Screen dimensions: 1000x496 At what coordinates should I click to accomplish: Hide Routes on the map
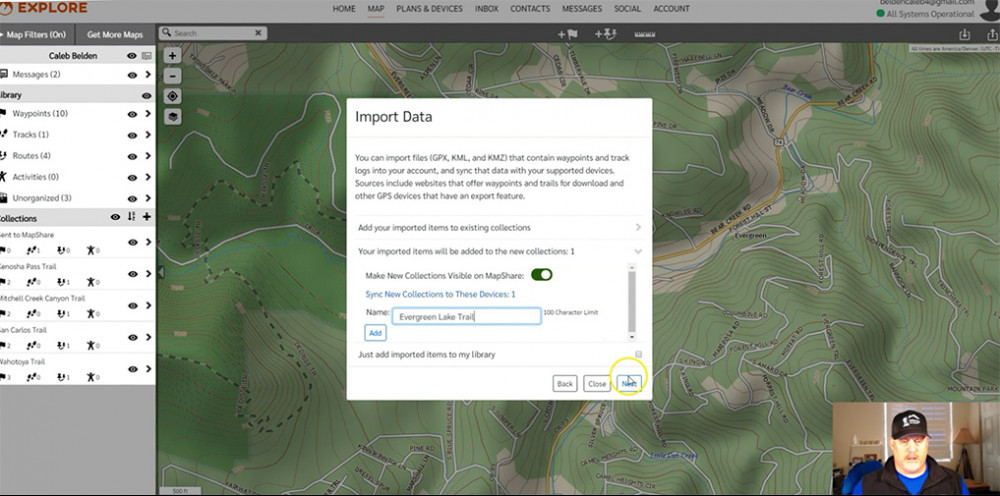(132, 157)
